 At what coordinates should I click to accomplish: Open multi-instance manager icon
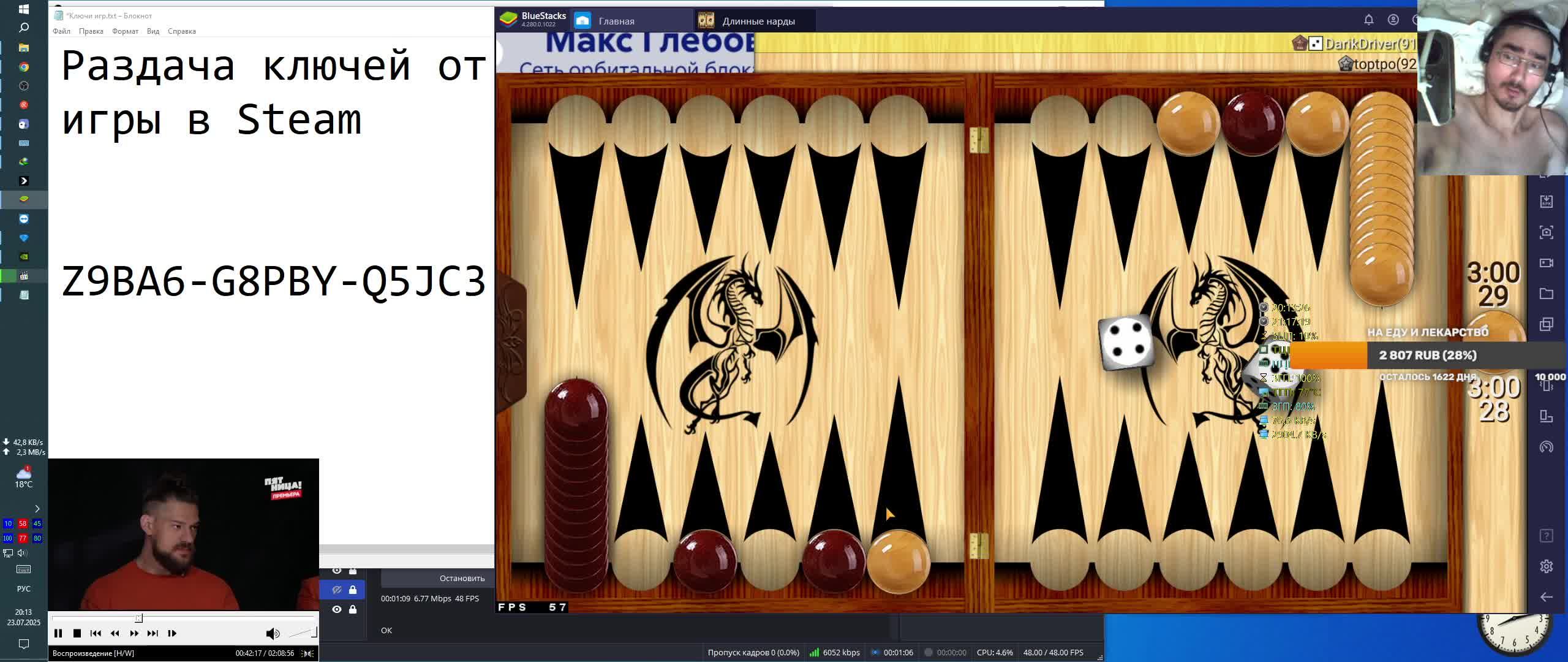[x=1546, y=324]
